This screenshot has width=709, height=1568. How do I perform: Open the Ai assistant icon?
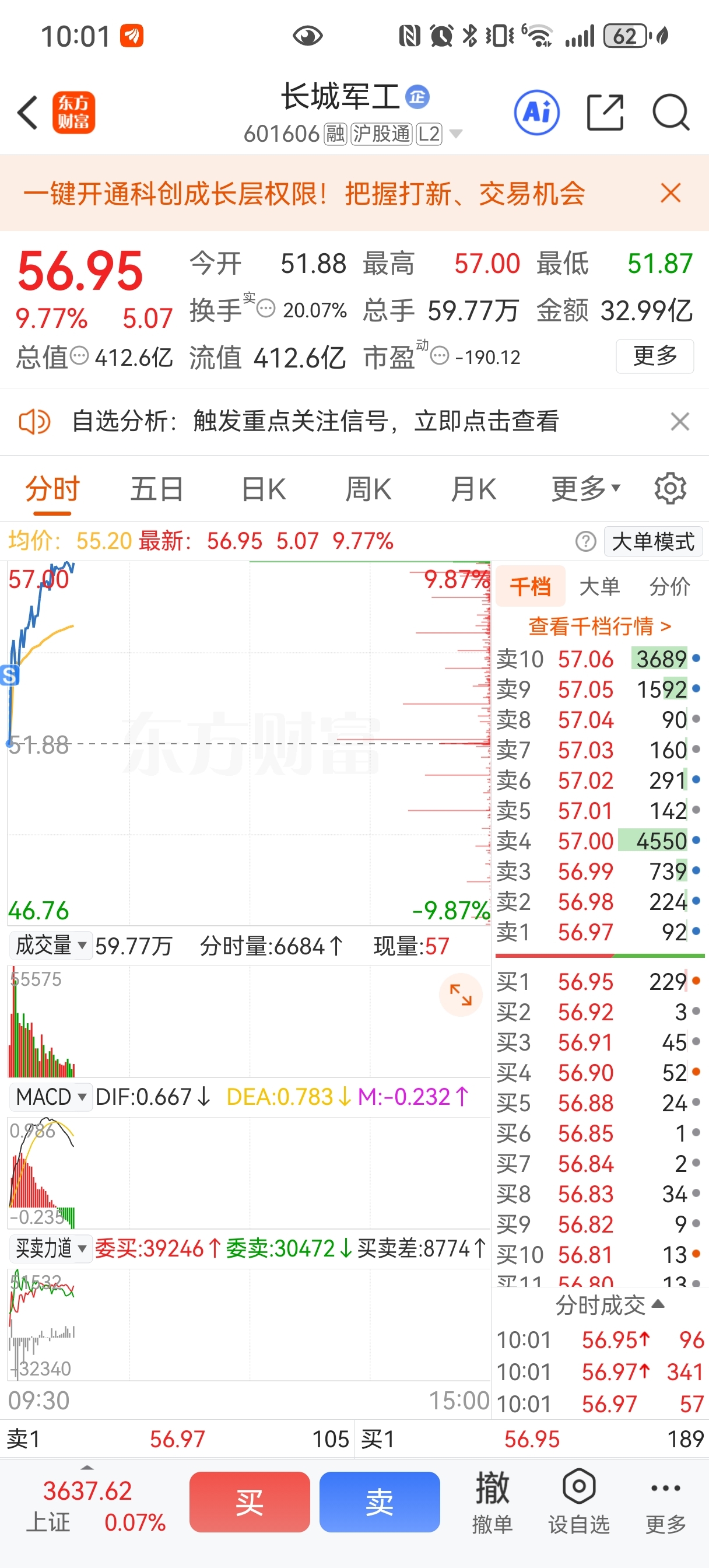pyautogui.click(x=537, y=113)
